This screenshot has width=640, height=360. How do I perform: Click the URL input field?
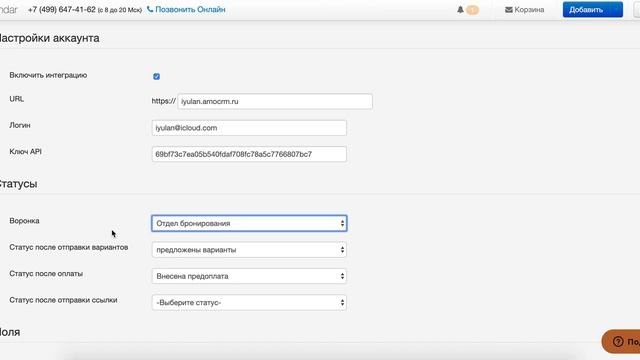[275, 101]
